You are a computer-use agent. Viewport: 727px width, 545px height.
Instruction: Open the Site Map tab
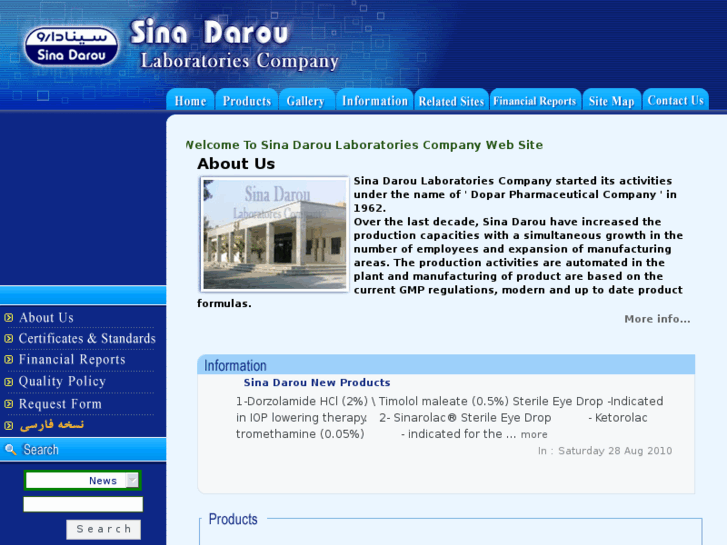coord(612,100)
